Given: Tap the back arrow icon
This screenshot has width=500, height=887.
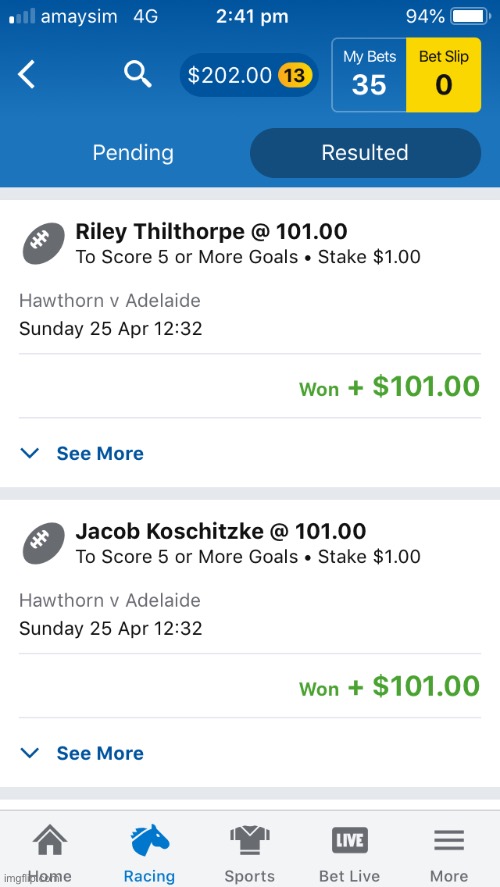Looking at the screenshot, I should [27, 75].
